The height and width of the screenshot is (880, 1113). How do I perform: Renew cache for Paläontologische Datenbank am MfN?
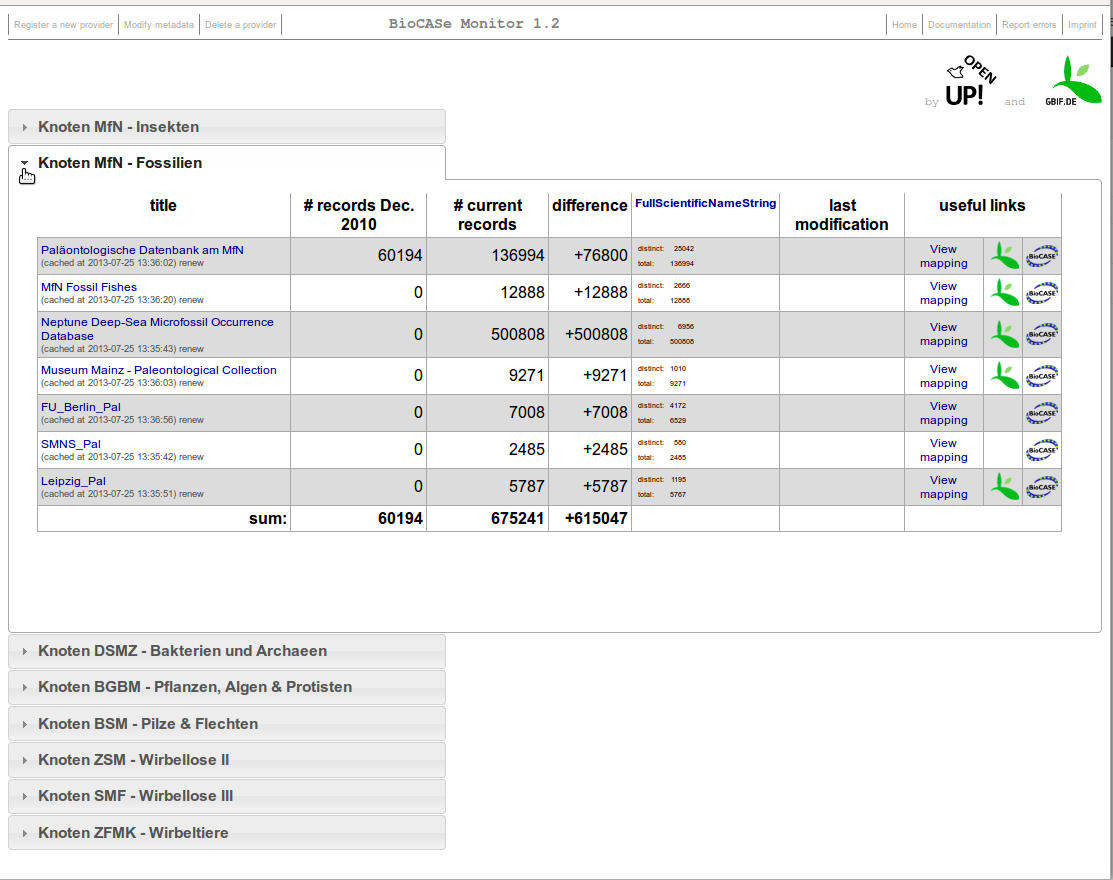pyautogui.click(x=191, y=263)
